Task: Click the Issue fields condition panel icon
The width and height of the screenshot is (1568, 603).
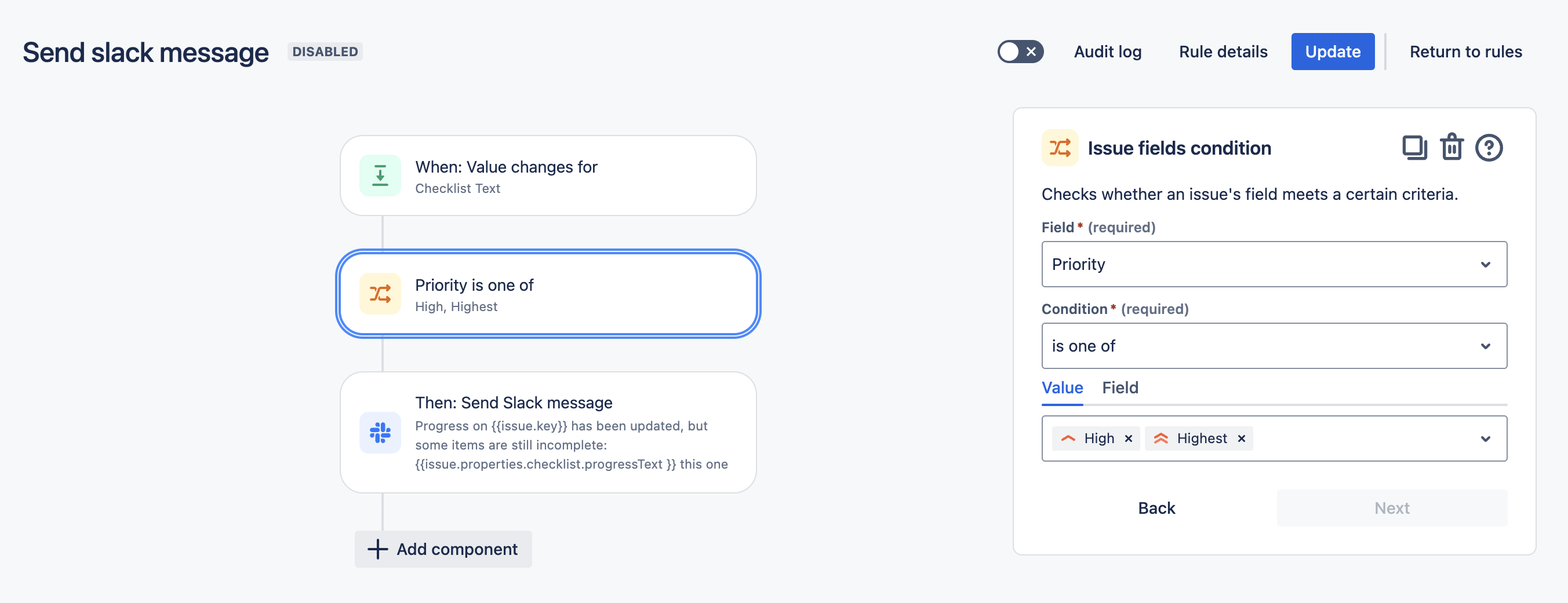Action: tap(1059, 148)
